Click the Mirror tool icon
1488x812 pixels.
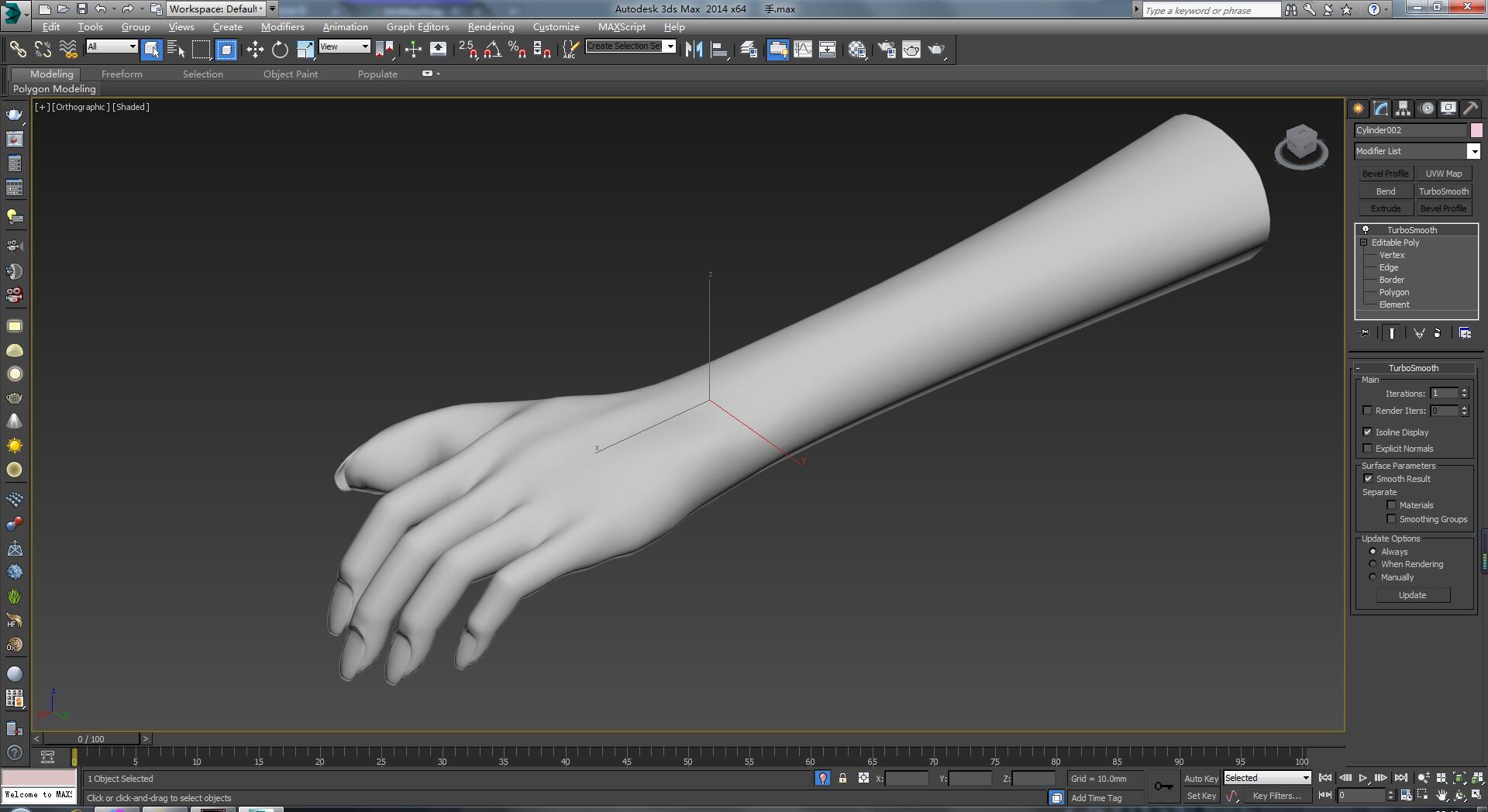click(x=694, y=50)
